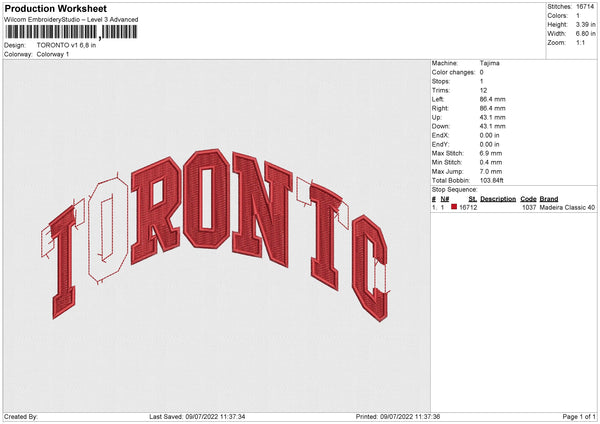This screenshot has height=424, width=600.
Task: Select the Description column header
Action: 498,199
